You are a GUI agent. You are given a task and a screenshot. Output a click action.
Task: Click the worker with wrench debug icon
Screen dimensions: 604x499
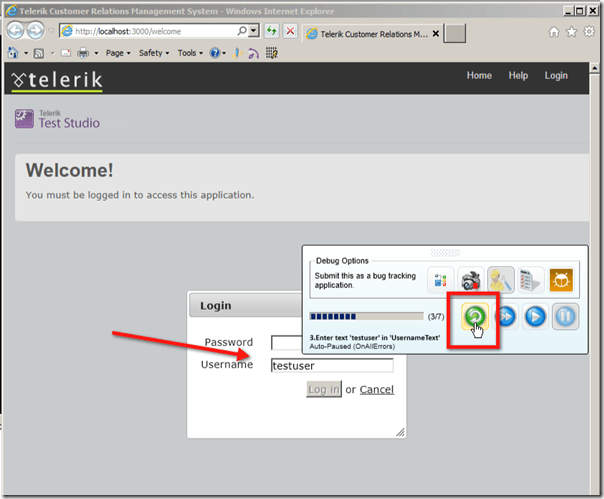[500, 280]
